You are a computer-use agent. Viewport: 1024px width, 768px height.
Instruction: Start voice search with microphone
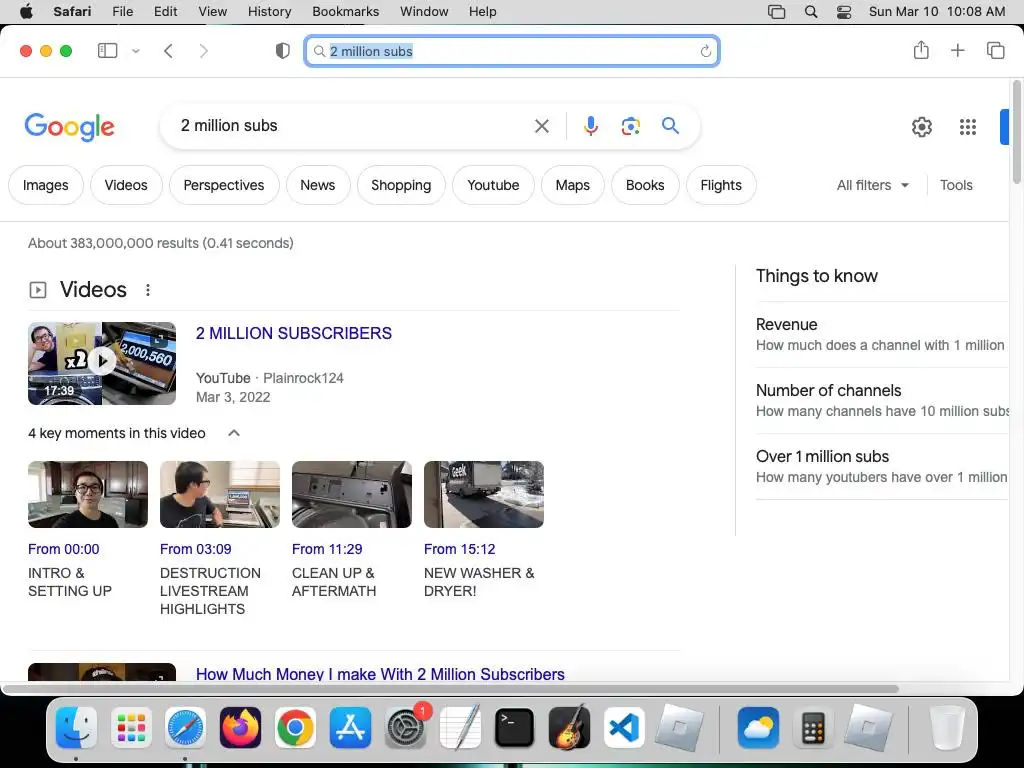coord(590,126)
